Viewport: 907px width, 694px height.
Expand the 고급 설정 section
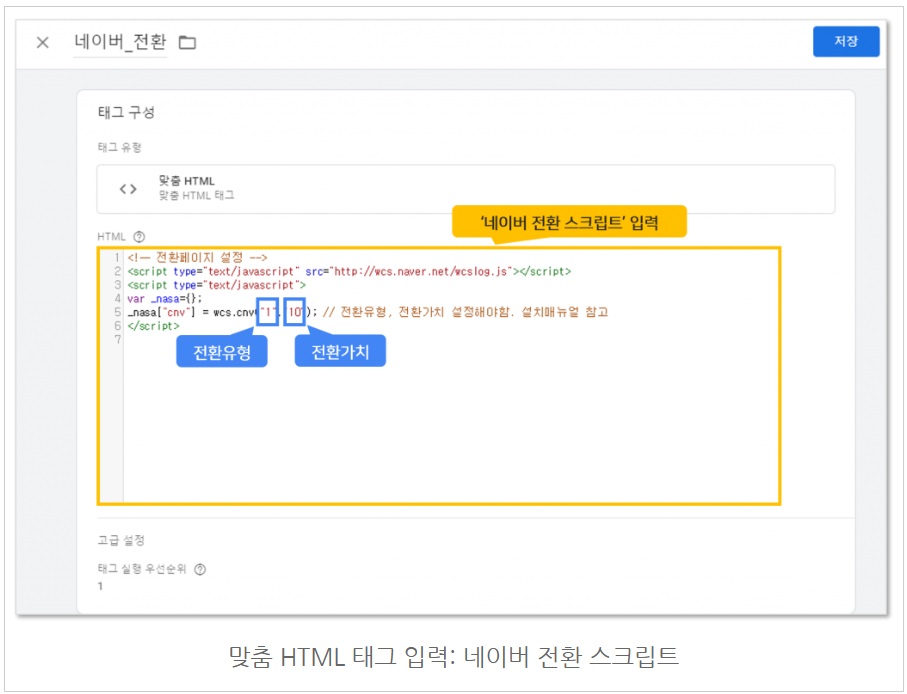[121, 540]
